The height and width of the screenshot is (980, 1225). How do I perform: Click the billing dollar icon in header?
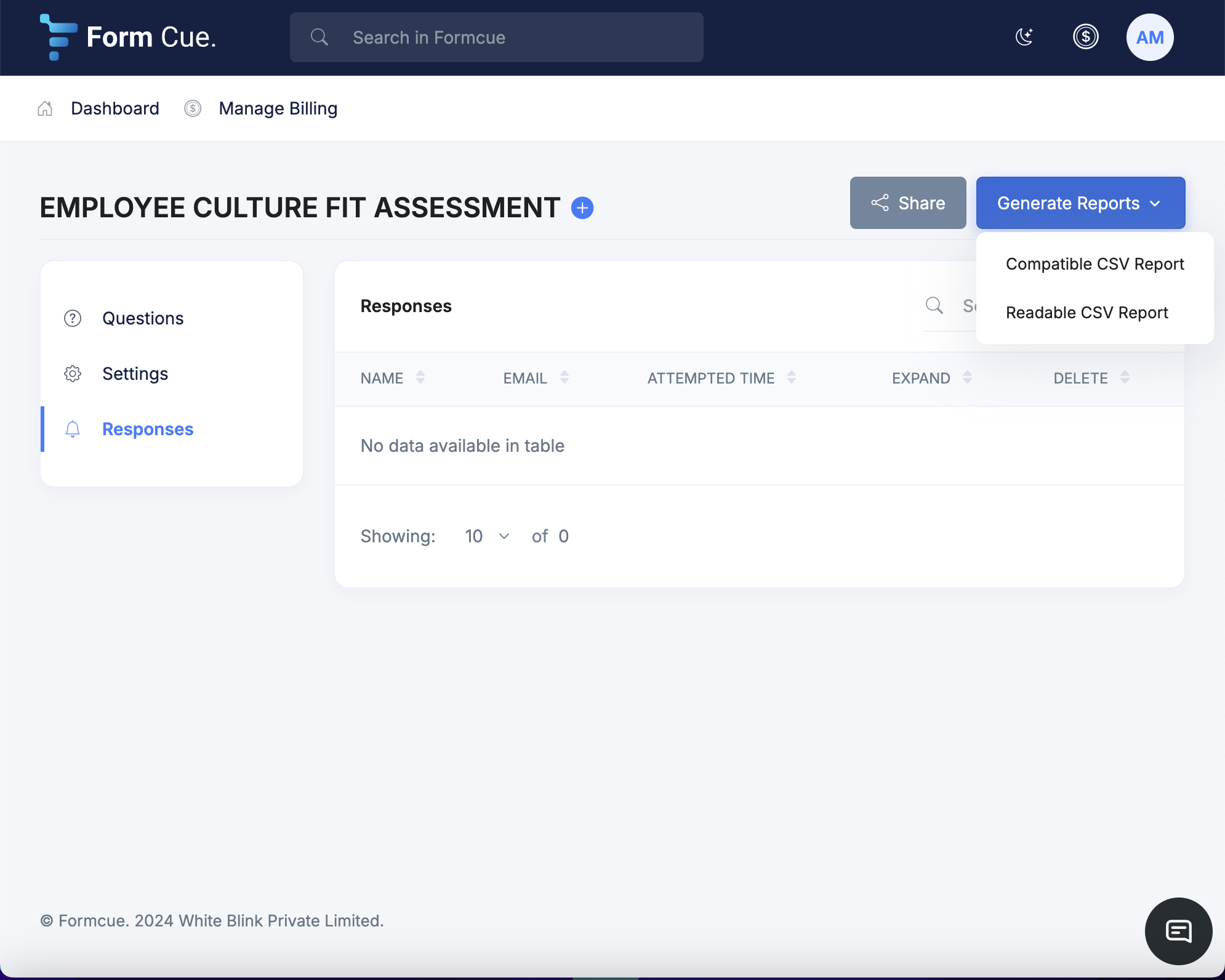click(x=1085, y=37)
